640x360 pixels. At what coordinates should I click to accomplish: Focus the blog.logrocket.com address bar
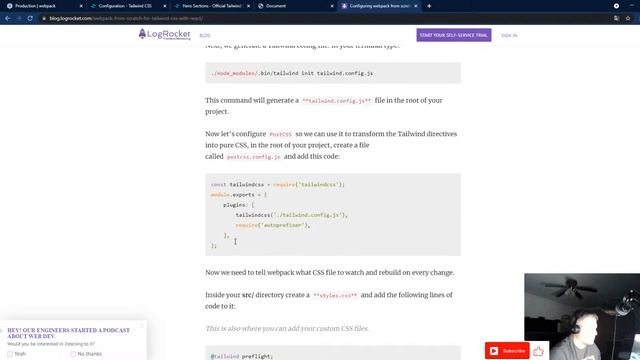(x=327, y=18)
